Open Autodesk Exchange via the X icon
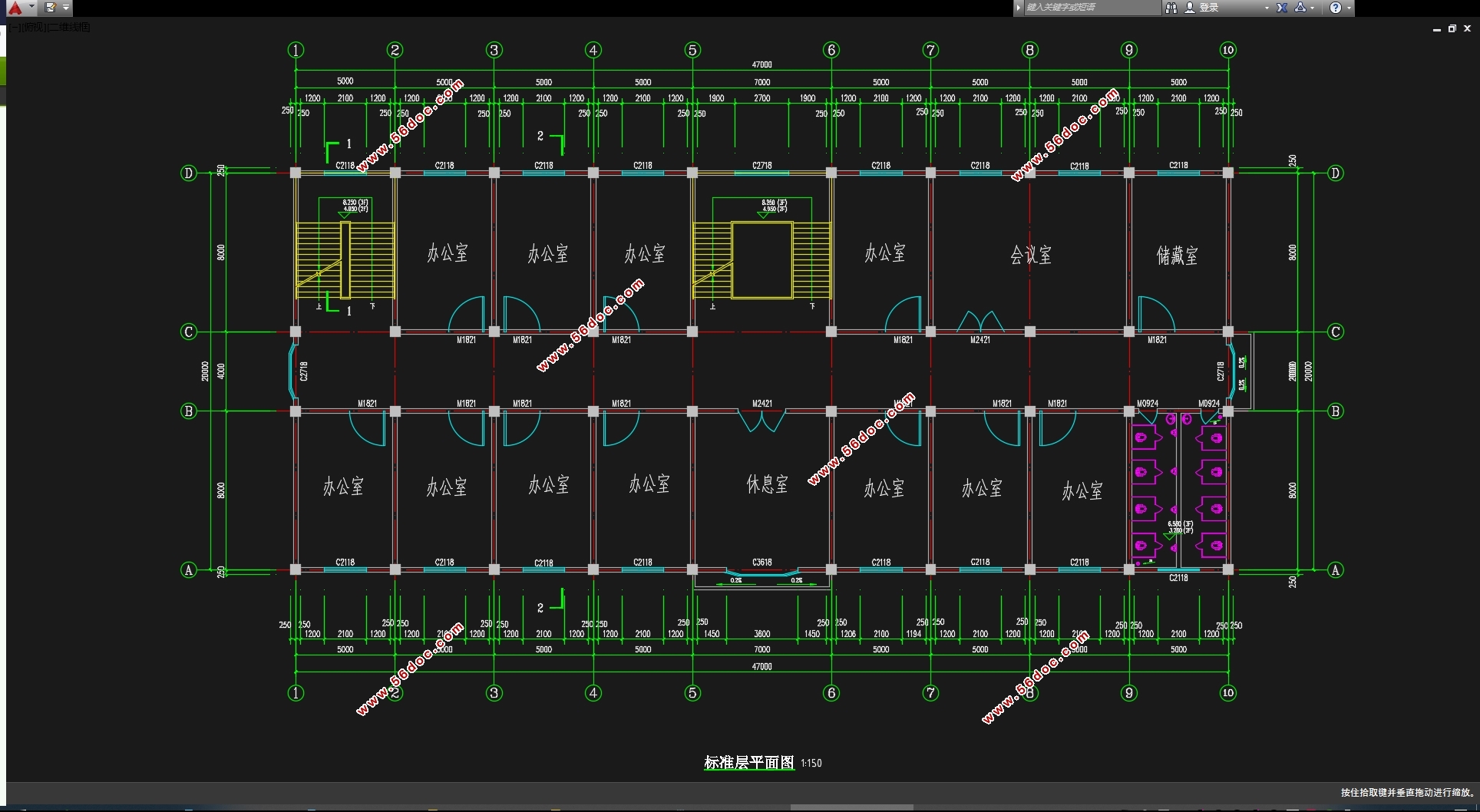This screenshot has height=812, width=1480. click(x=1281, y=8)
